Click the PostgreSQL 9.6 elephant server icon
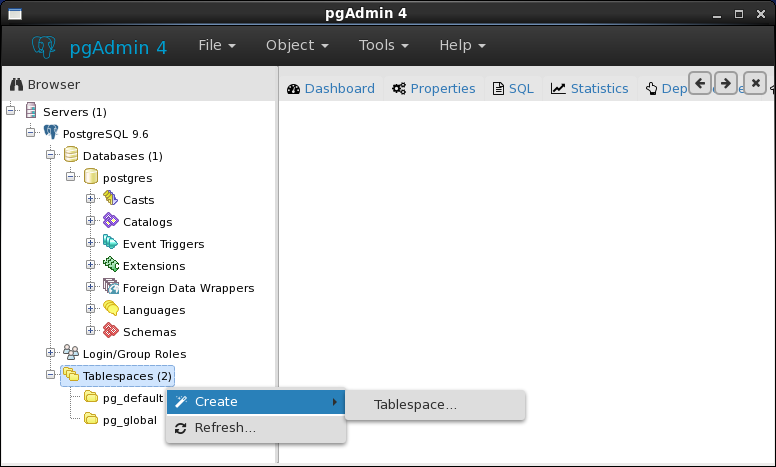 coord(50,132)
